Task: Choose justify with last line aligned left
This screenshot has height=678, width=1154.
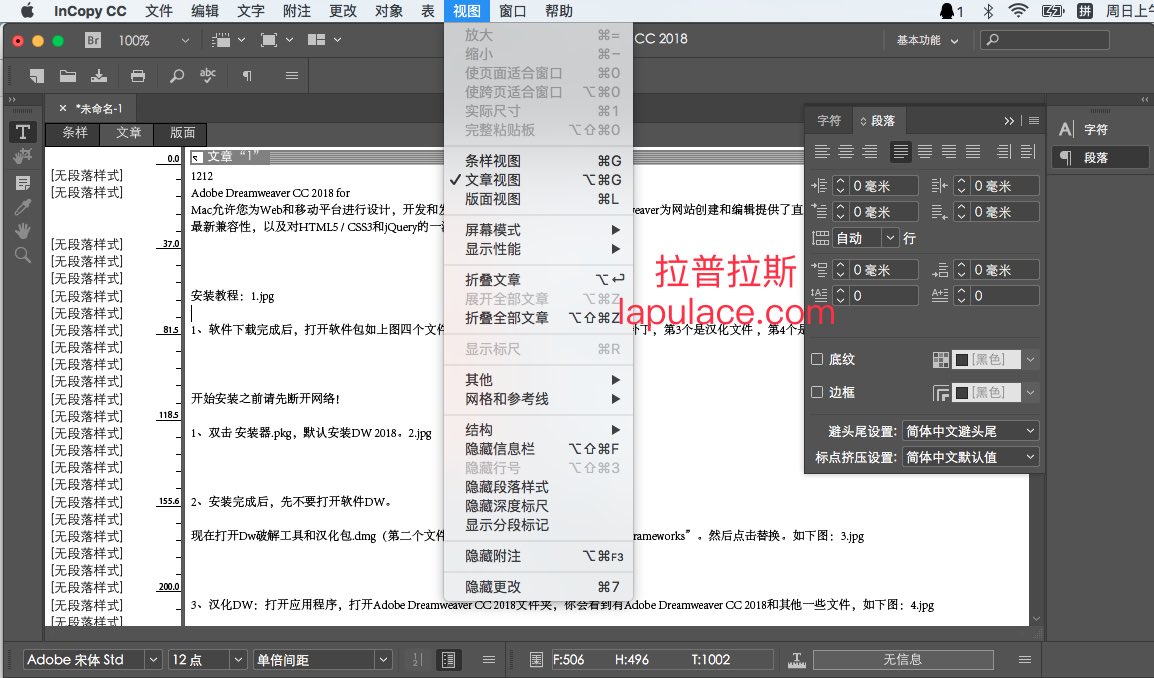Action: tap(900, 152)
